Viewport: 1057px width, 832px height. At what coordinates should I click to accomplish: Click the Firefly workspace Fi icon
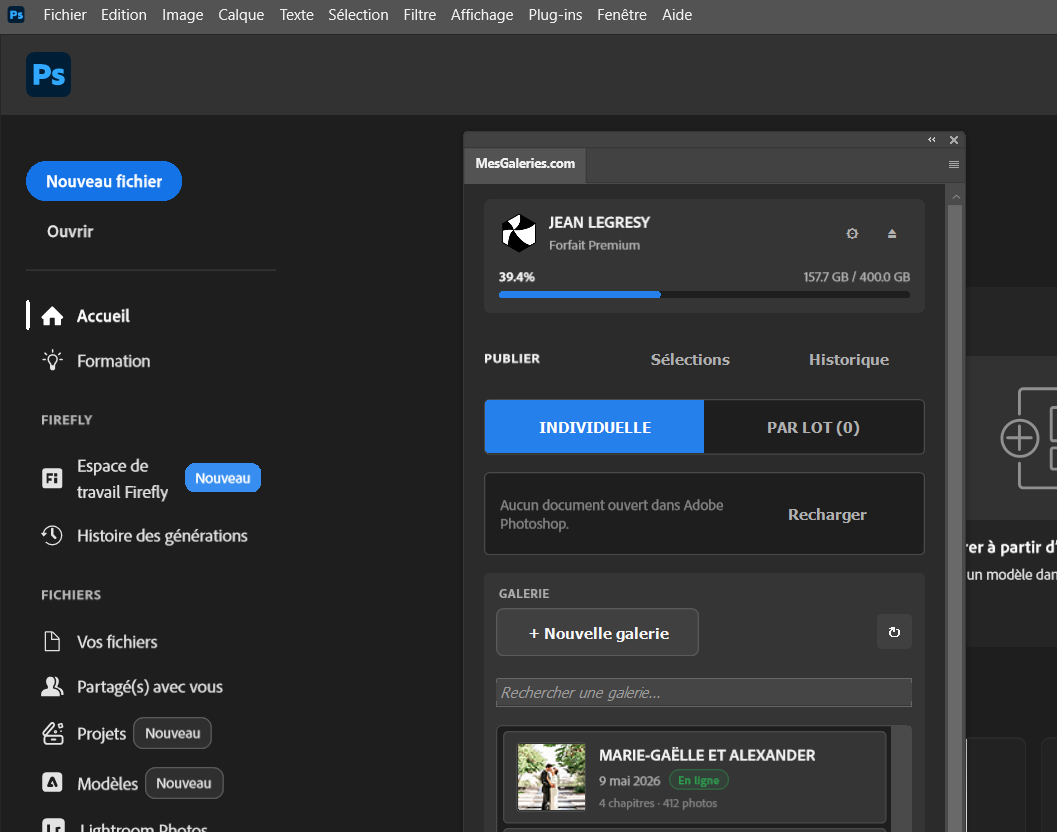tap(52, 478)
